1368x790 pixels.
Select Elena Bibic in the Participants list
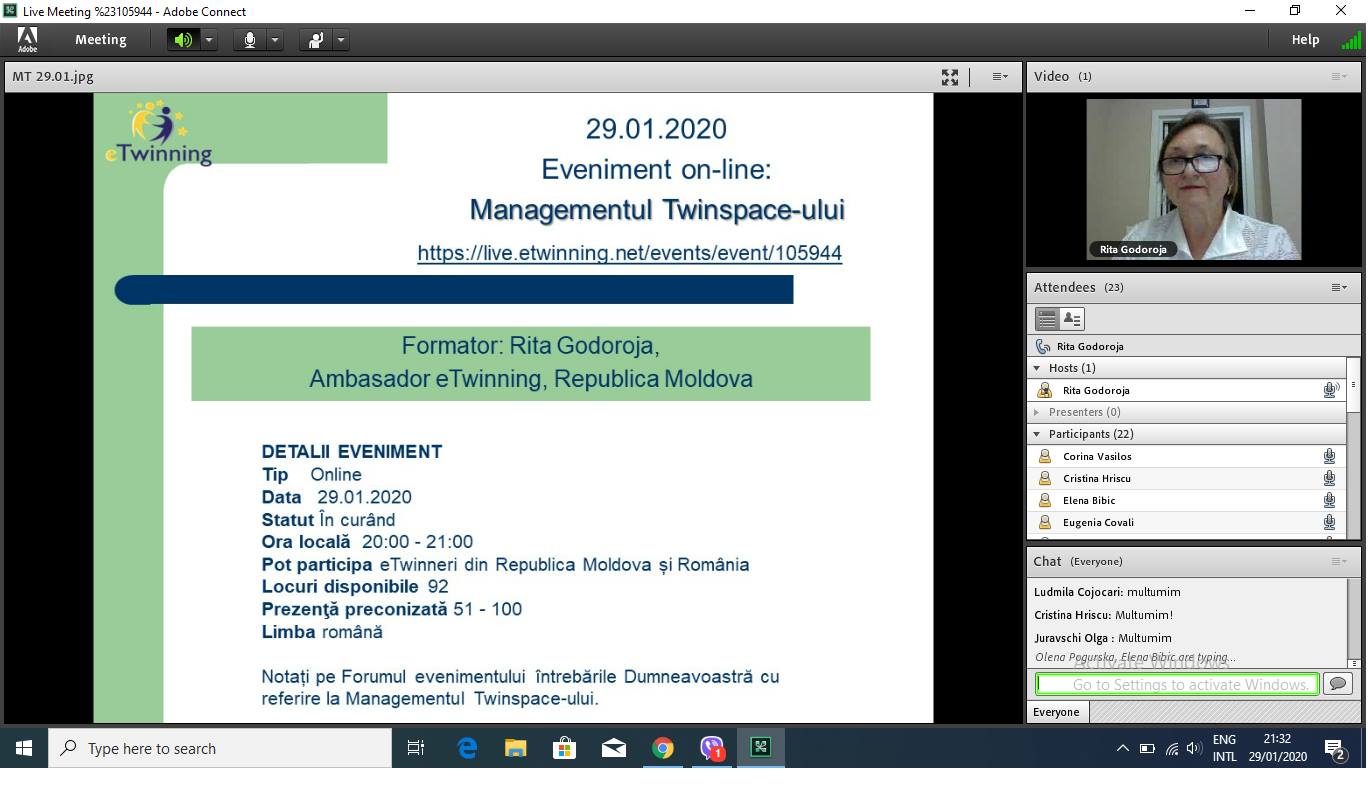point(1187,500)
